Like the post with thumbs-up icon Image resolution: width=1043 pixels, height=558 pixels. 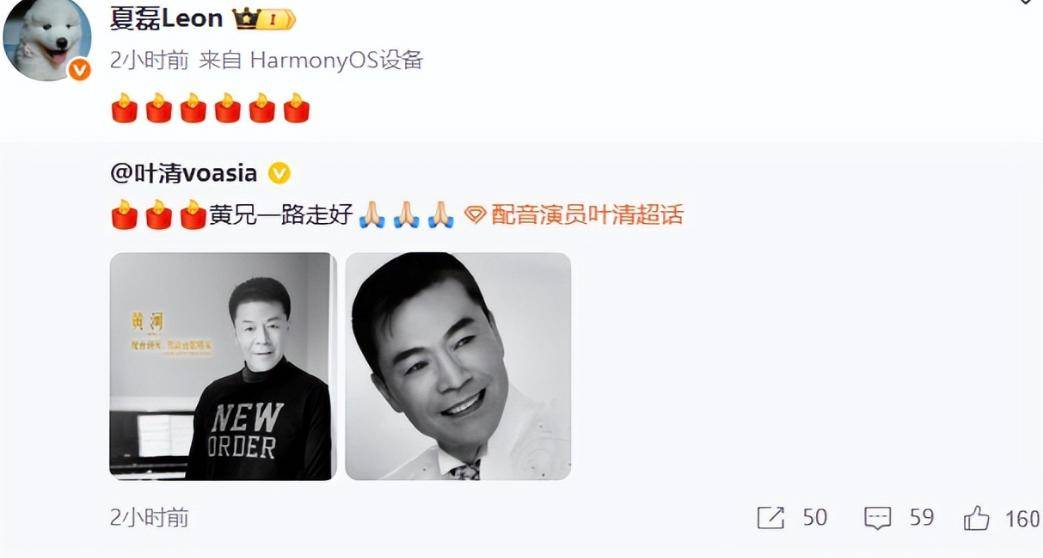(x=976, y=518)
